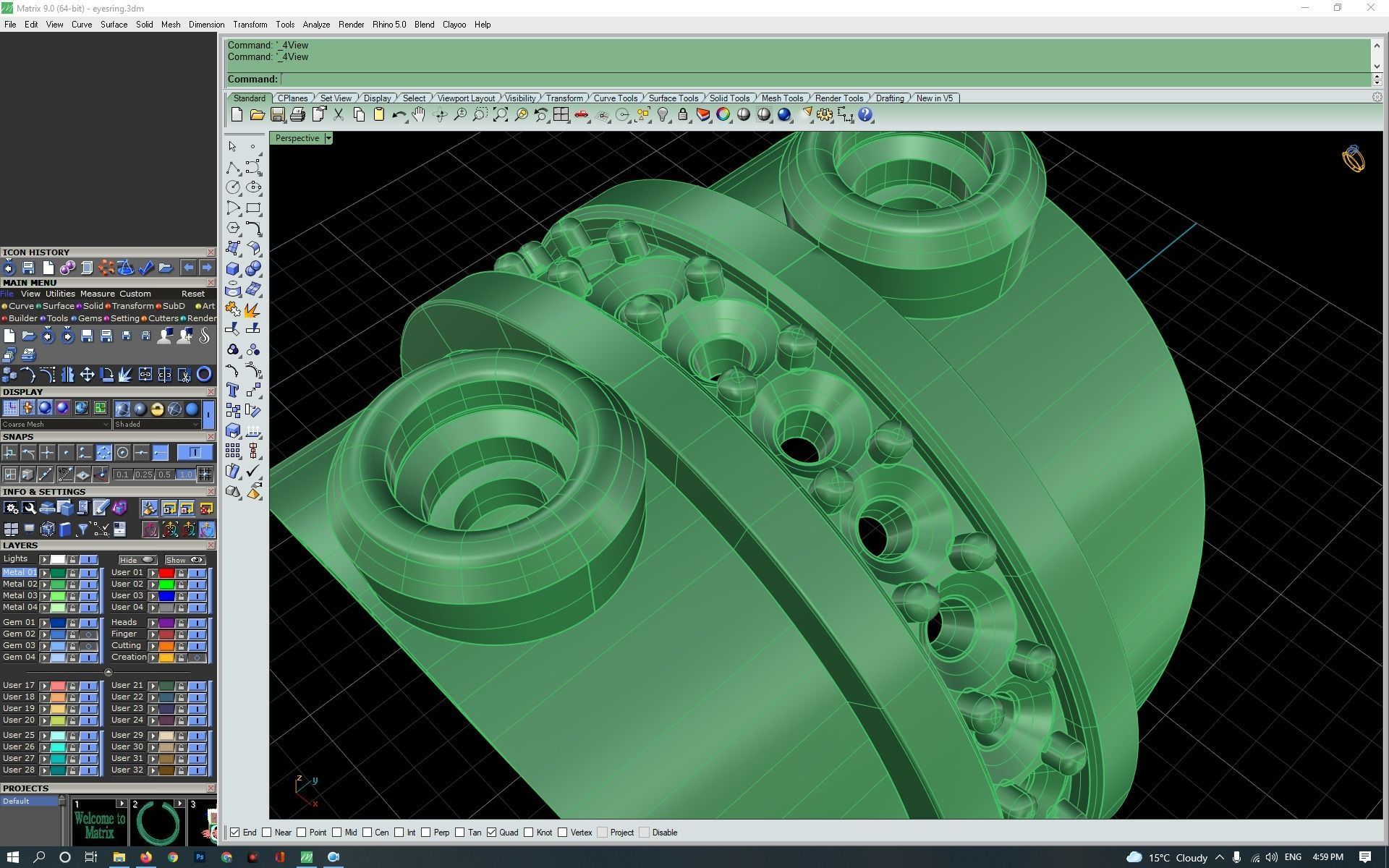Uncheck the Quad osnap checkbox

tap(492, 833)
